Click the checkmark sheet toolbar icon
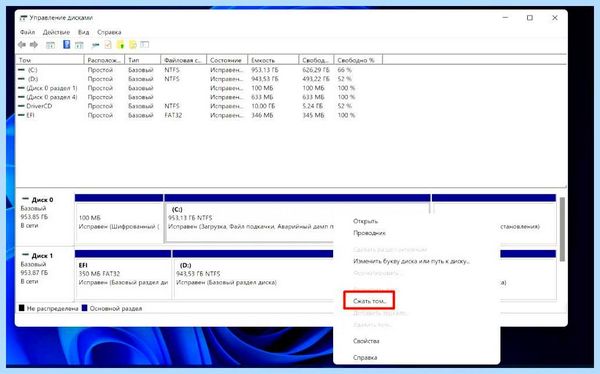The image size is (600, 374). click(x=108, y=45)
